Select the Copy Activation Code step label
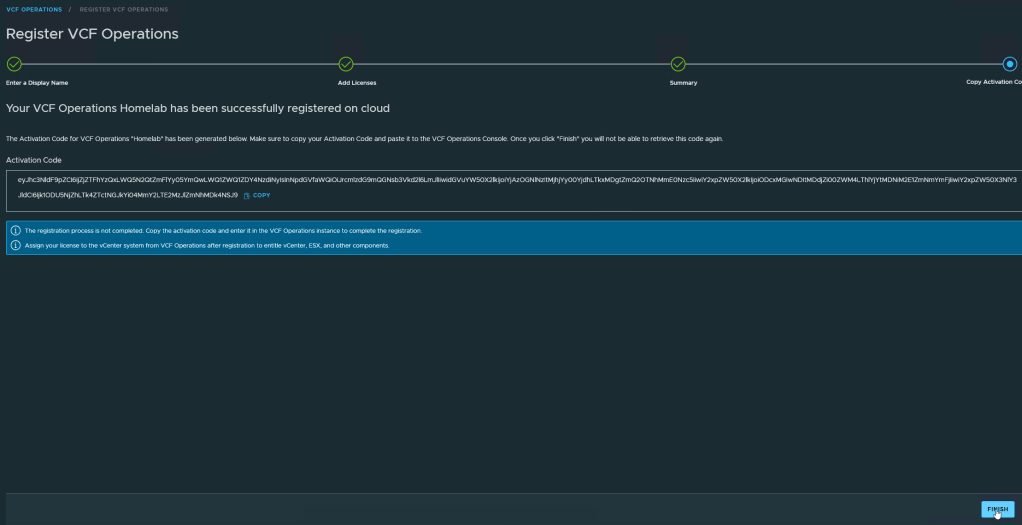The width and height of the screenshot is (1022, 525). click(993, 82)
